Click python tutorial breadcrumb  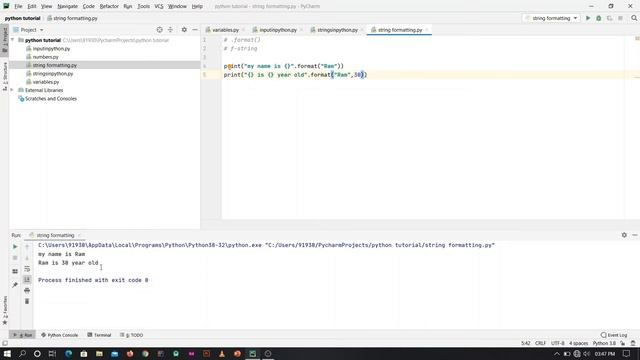point(22,18)
